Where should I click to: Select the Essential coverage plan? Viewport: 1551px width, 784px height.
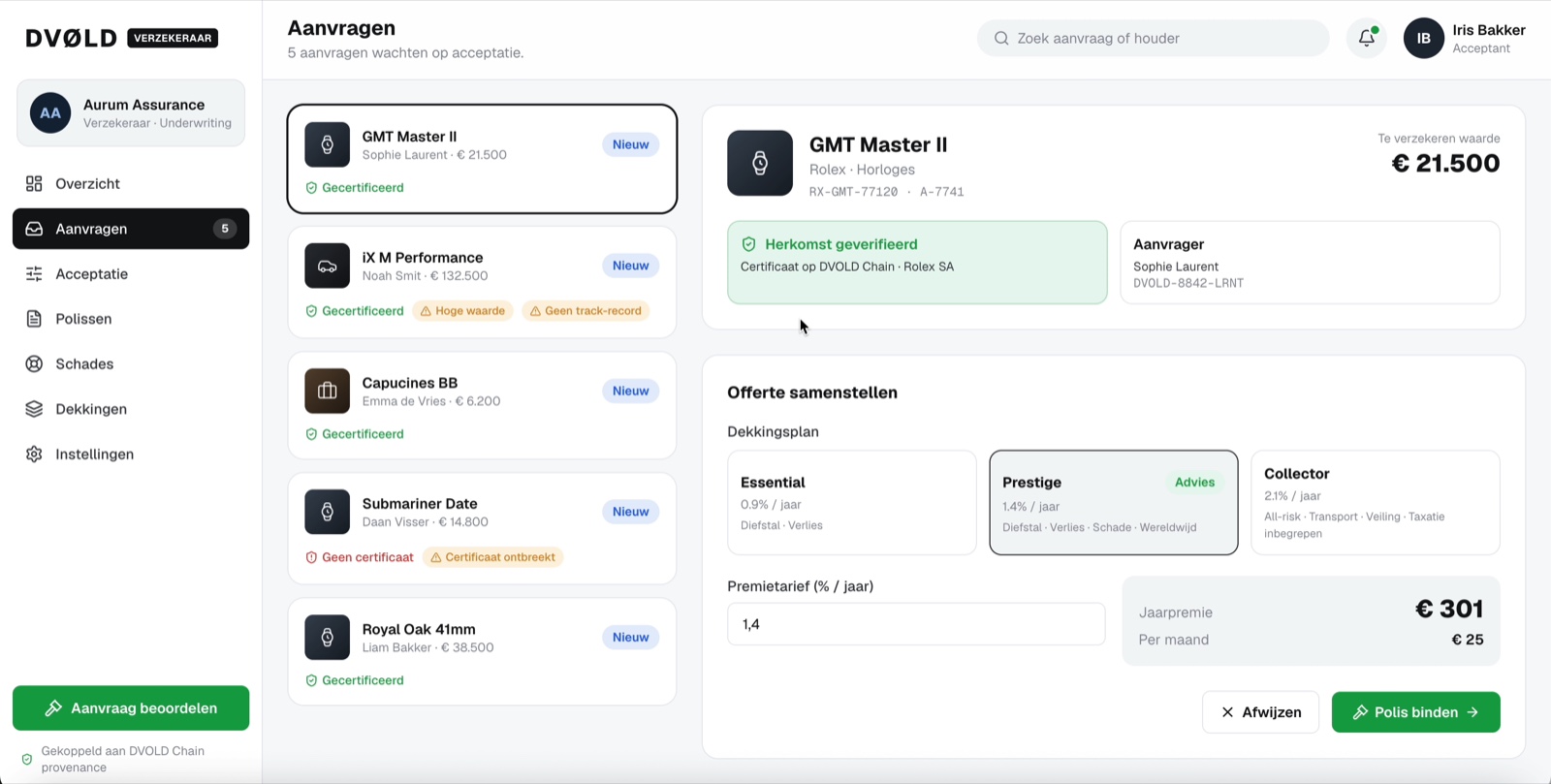pyautogui.click(x=852, y=502)
